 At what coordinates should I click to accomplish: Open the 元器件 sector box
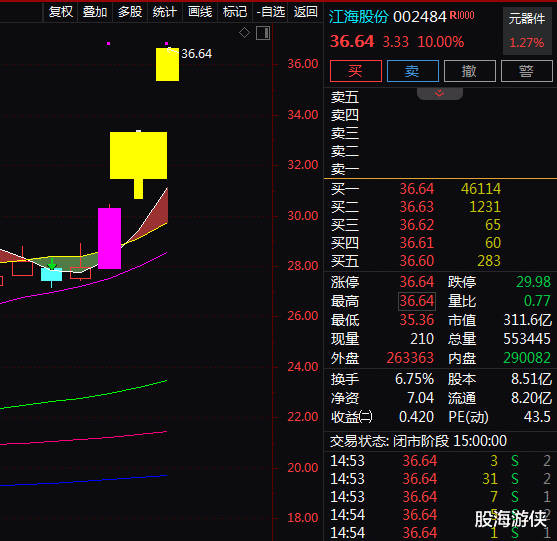(527, 31)
